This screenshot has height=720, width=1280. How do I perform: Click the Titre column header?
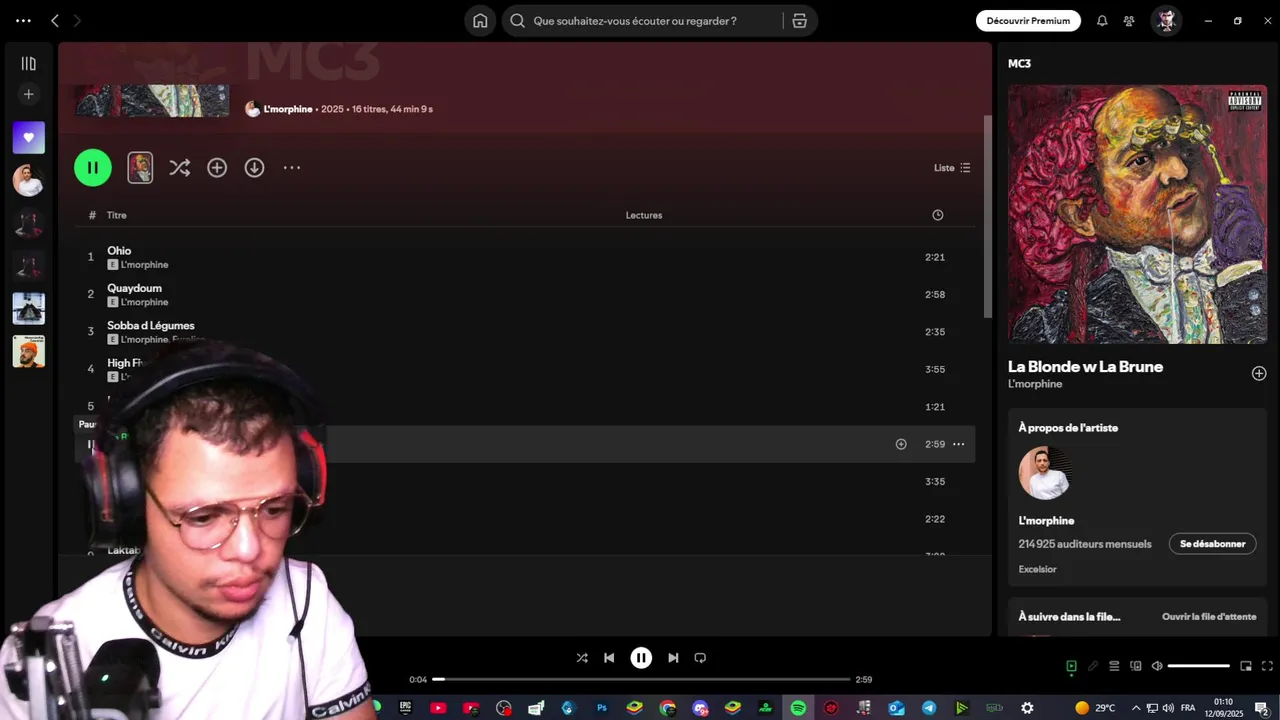[x=117, y=215]
